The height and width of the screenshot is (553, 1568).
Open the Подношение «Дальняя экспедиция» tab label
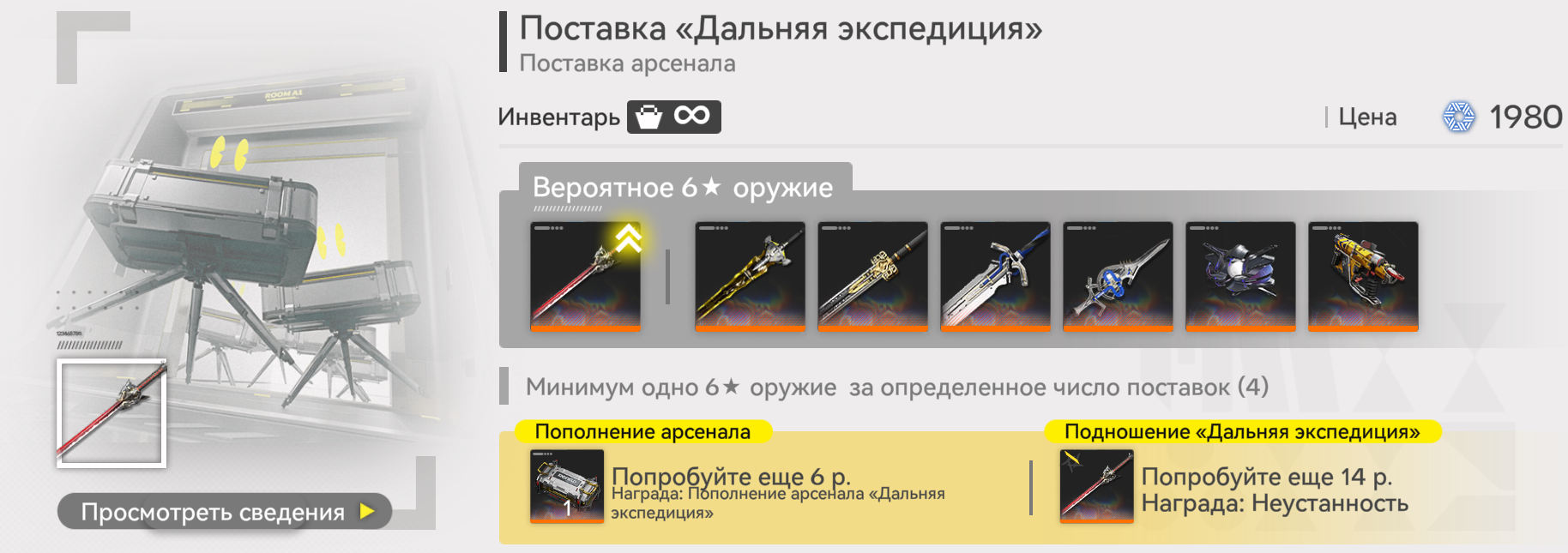pos(1242,431)
